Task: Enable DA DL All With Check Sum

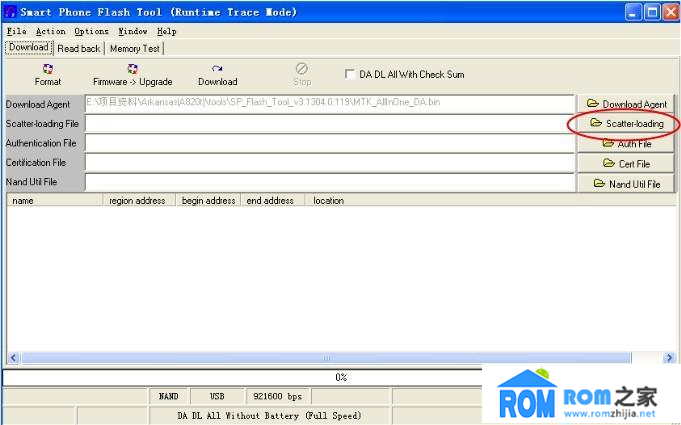Action: coord(350,74)
